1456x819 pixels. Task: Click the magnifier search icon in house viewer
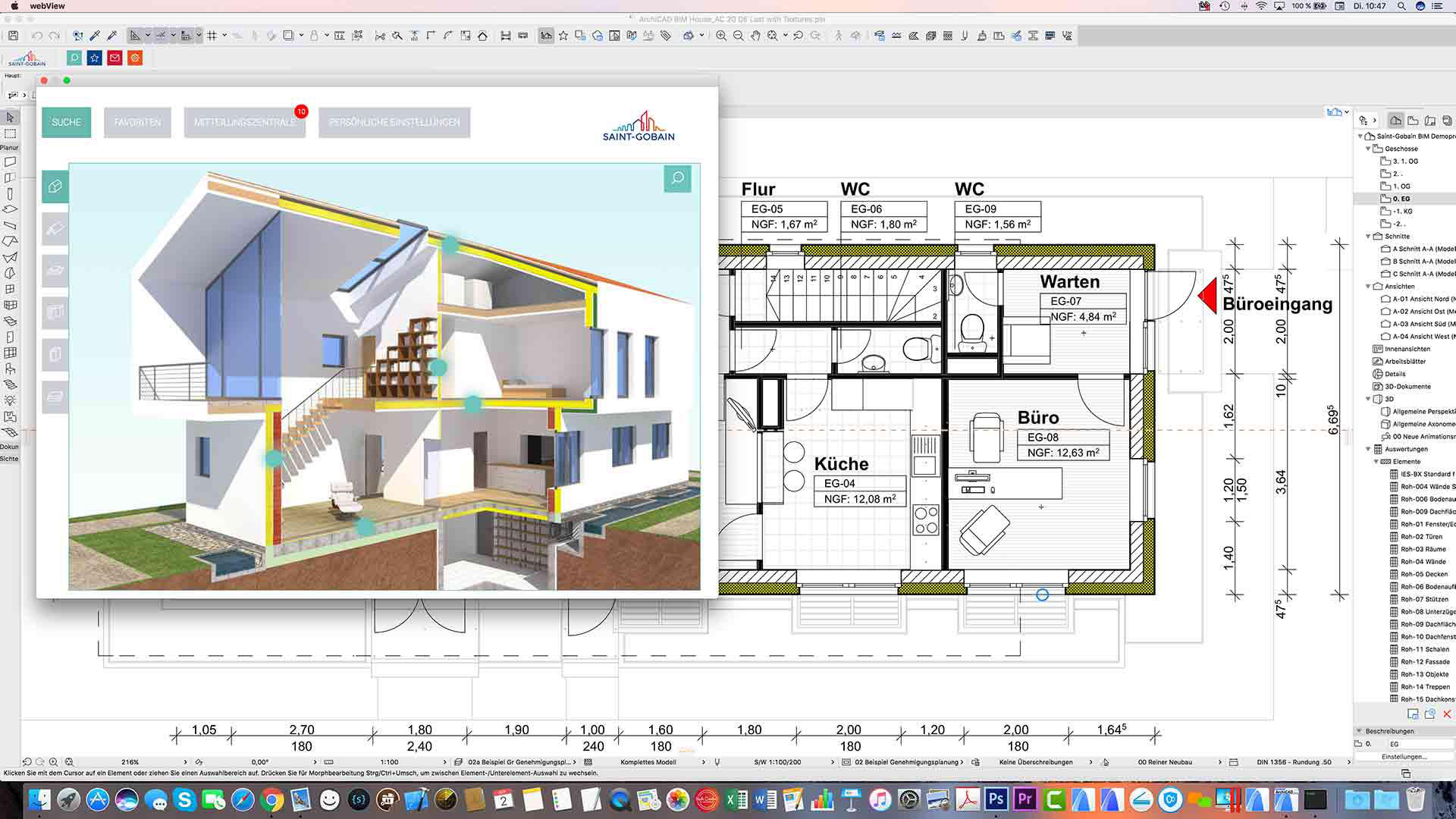click(x=677, y=179)
